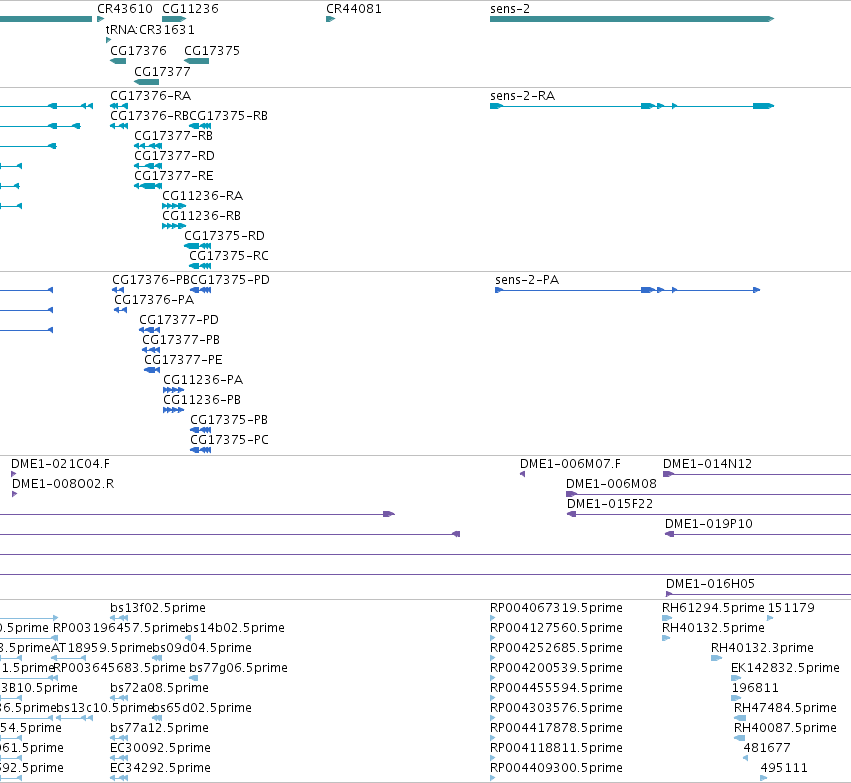Select CG17377-PB protein label
The image size is (851, 783).
click(x=181, y=340)
